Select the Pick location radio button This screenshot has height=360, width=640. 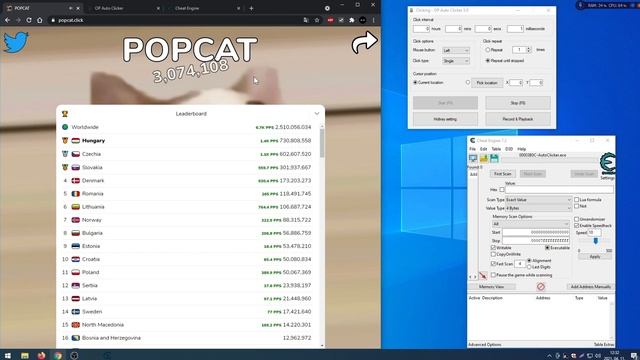(x=468, y=82)
